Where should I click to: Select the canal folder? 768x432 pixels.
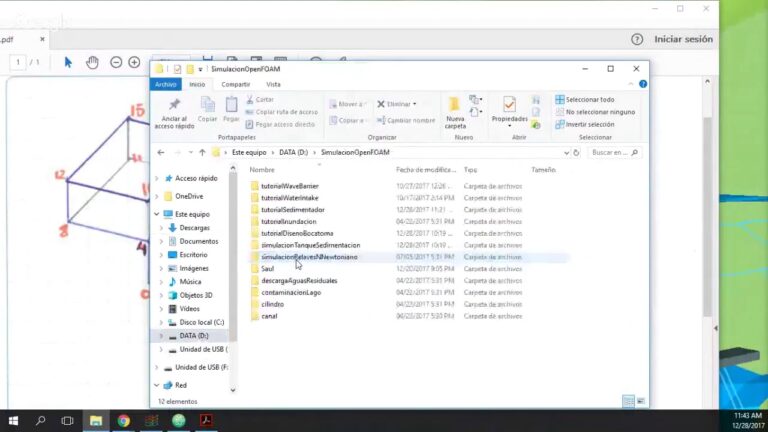pyautogui.click(x=269, y=316)
